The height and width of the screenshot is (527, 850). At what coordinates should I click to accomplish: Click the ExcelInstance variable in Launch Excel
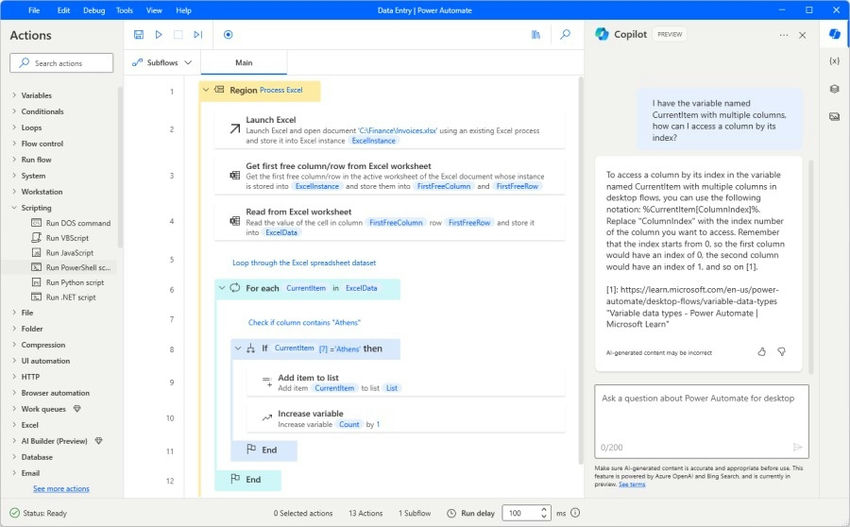click(x=374, y=140)
